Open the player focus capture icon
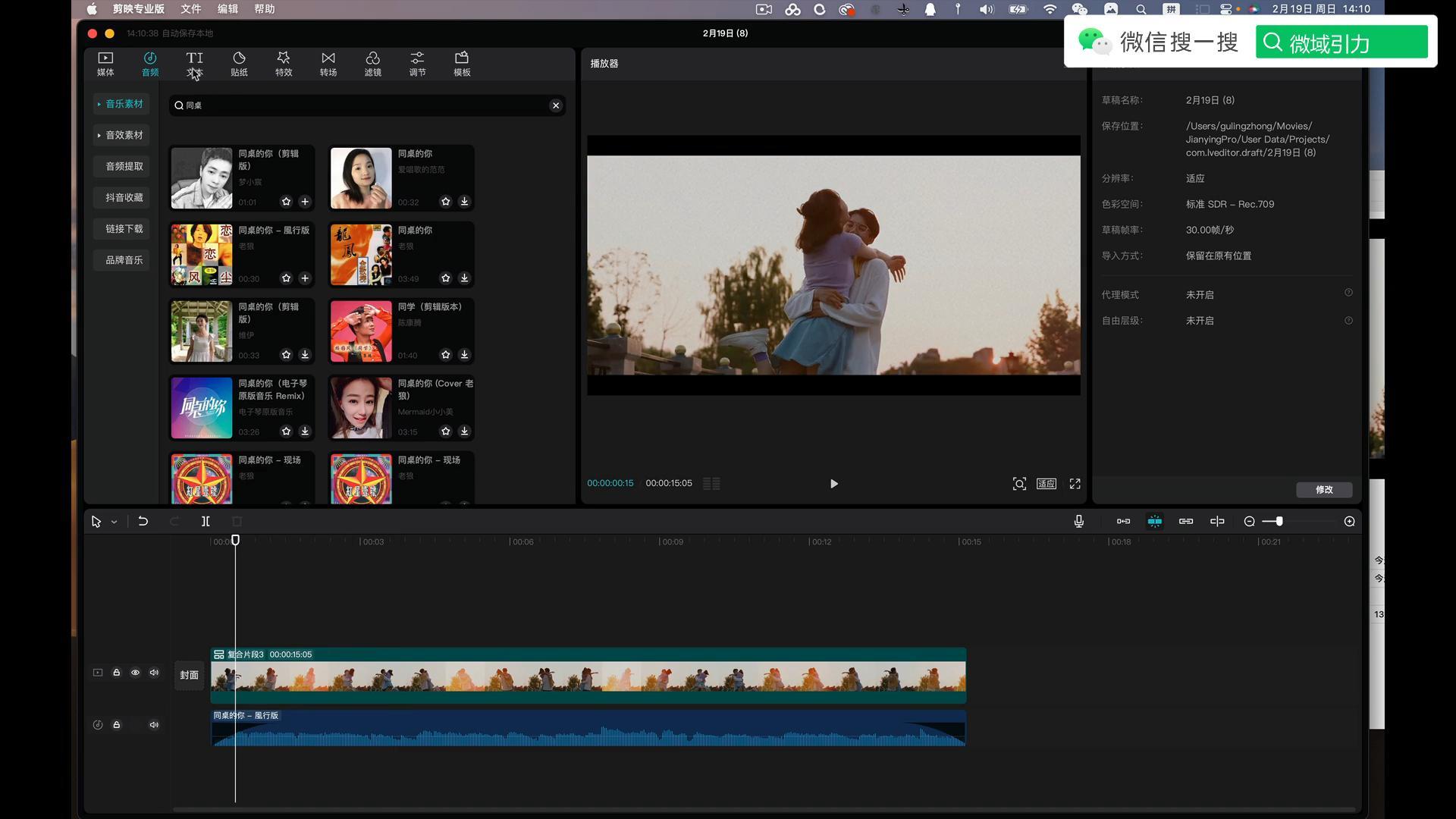1456x819 pixels. tap(1019, 484)
